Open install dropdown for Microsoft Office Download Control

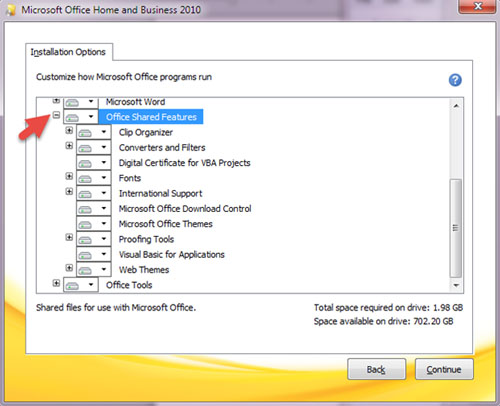(x=104, y=208)
